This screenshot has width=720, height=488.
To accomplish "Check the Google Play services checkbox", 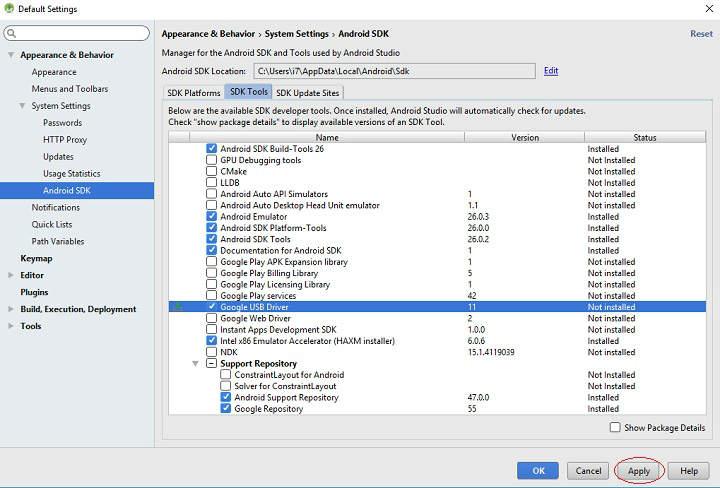I will 211,295.
